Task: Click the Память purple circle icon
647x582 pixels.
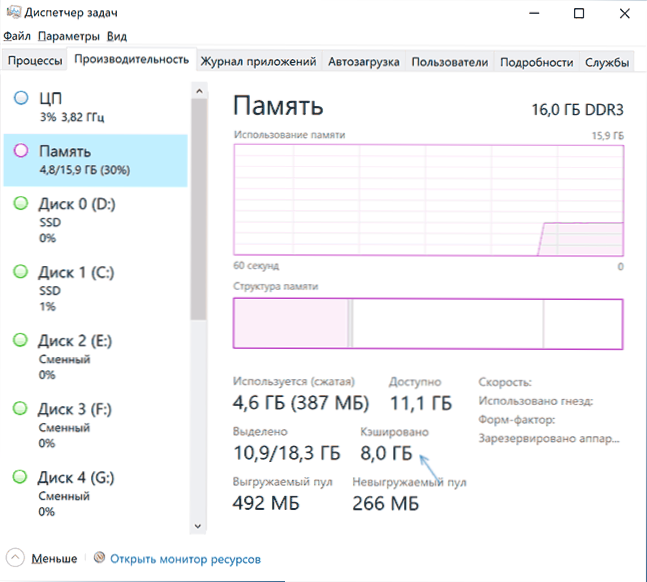Action: 21,151
